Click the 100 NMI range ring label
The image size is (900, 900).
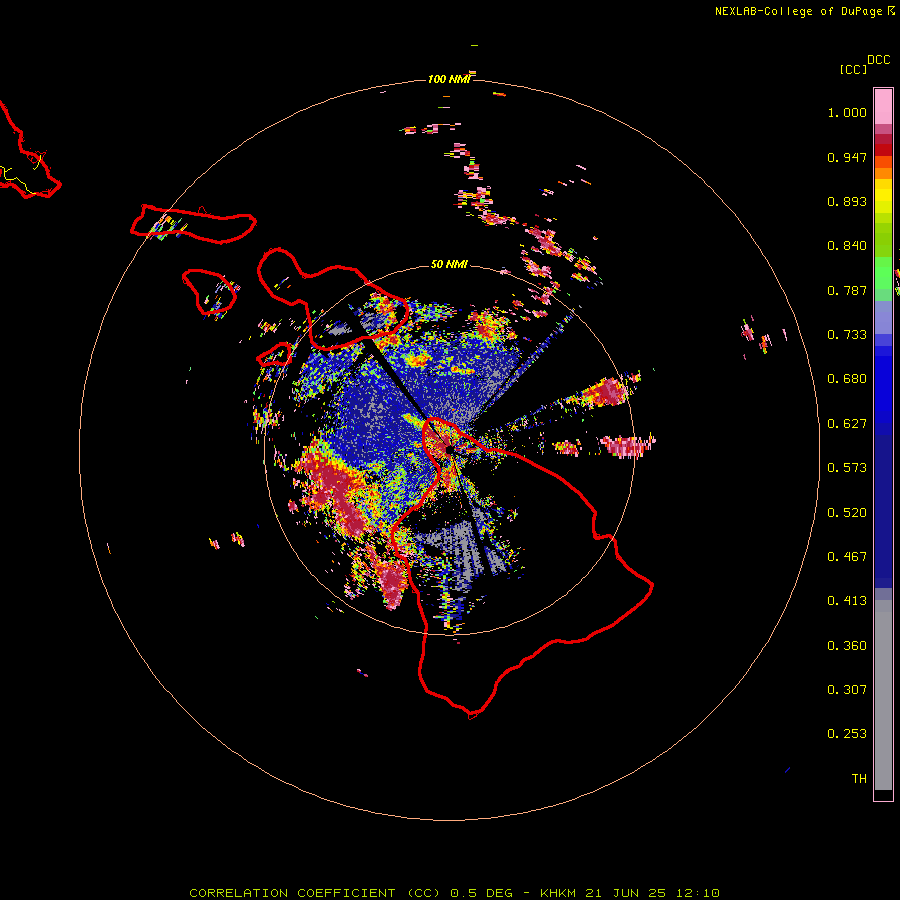pos(449,79)
